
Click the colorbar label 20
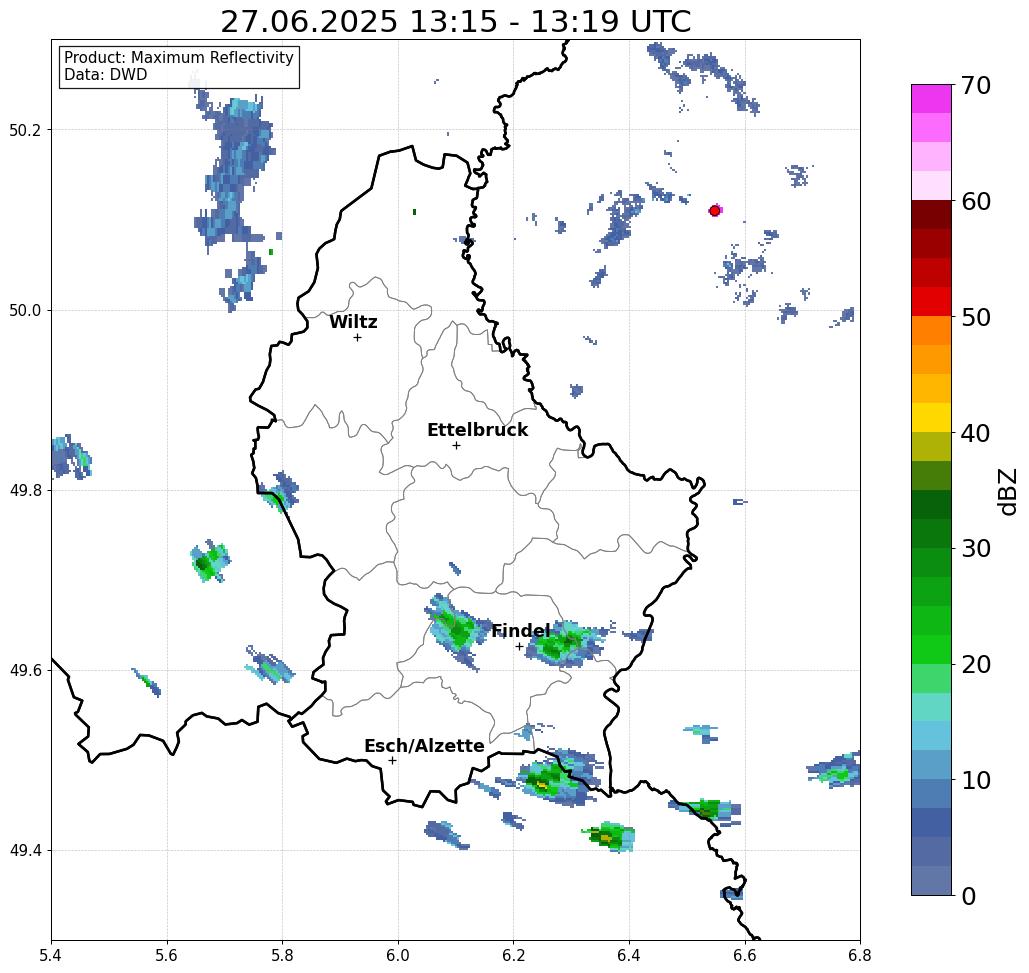pos(975,664)
